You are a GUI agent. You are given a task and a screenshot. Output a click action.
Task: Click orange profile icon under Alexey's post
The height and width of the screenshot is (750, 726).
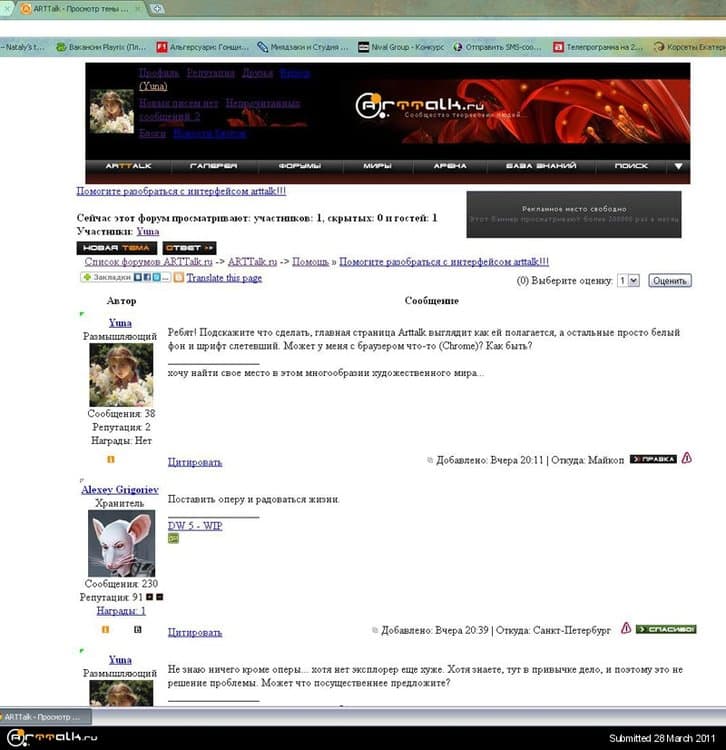105,629
